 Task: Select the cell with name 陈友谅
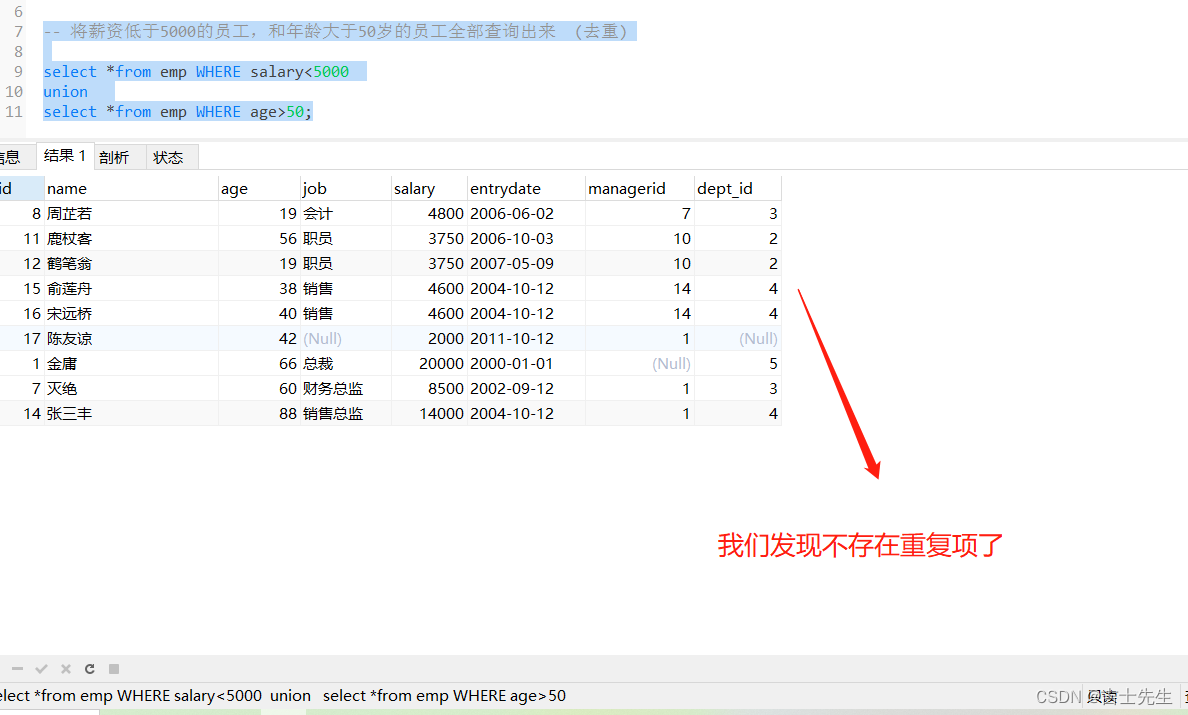131,339
